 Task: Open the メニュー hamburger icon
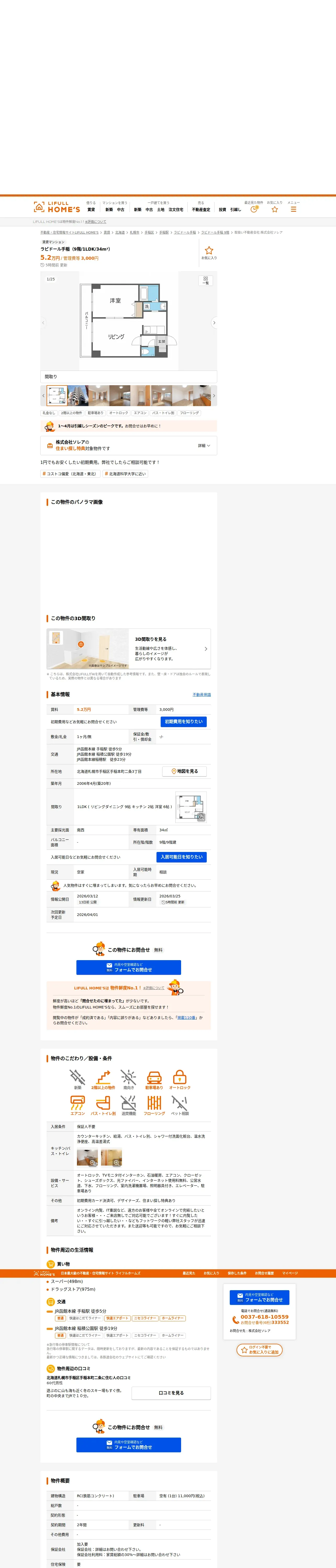[x=293, y=209]
